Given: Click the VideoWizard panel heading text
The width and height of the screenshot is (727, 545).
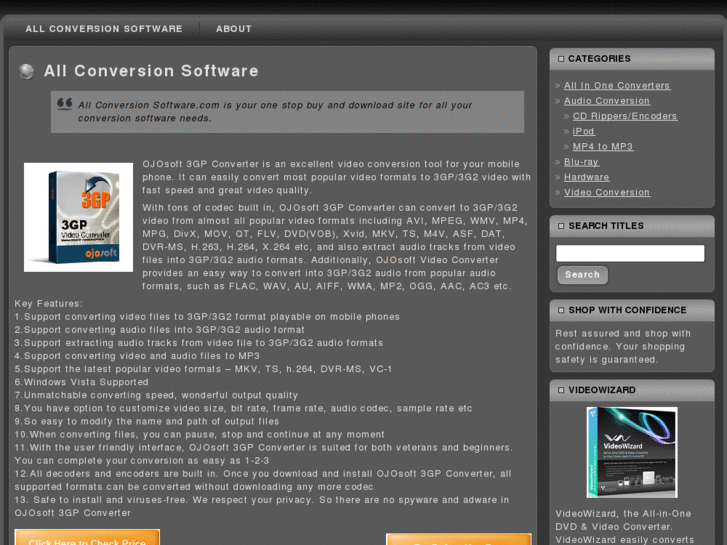Looking at the screenshot, I should 602,390.
